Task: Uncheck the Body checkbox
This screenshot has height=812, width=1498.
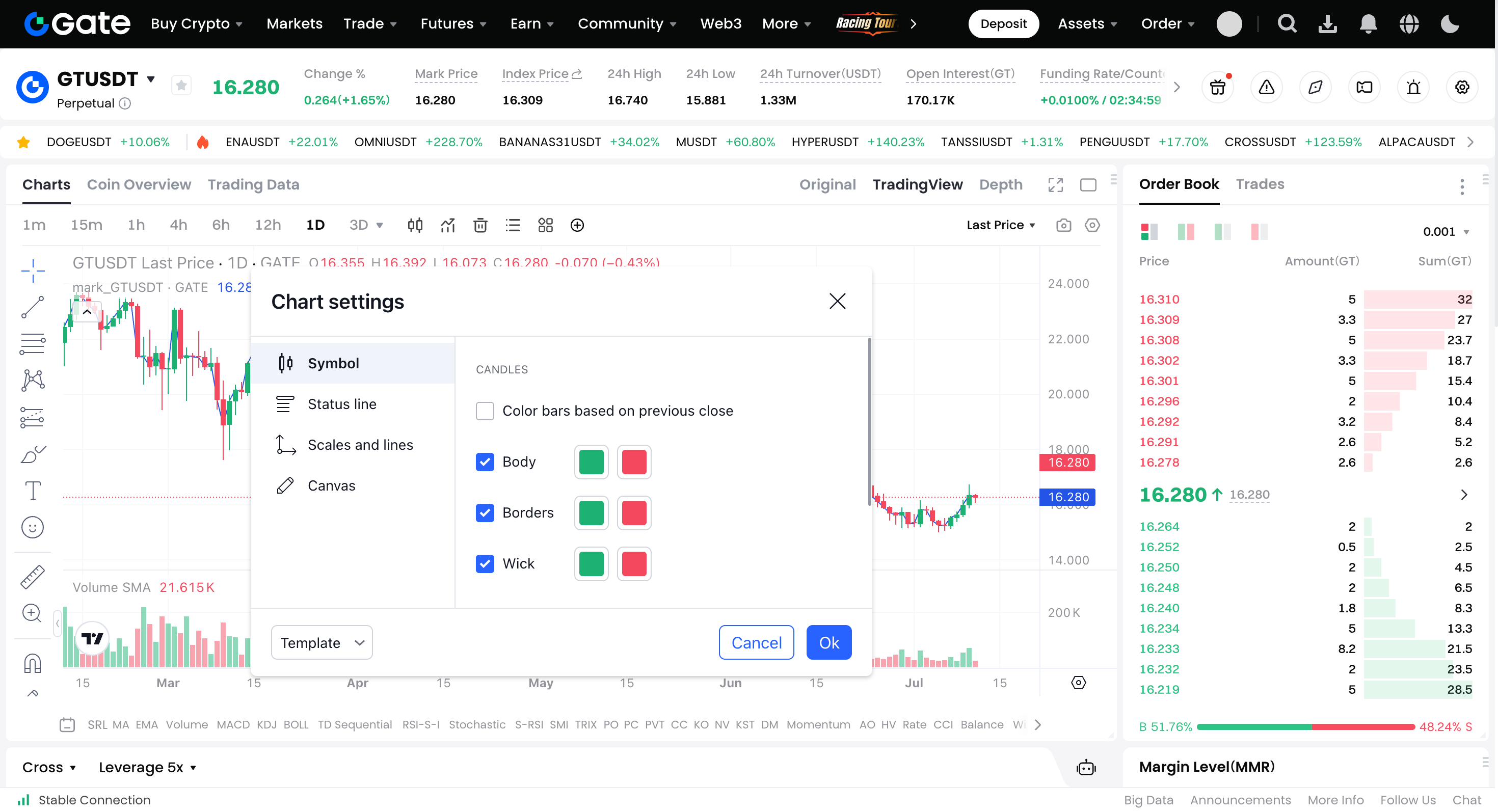Action: pyautogui.click(x=485, y=462)
